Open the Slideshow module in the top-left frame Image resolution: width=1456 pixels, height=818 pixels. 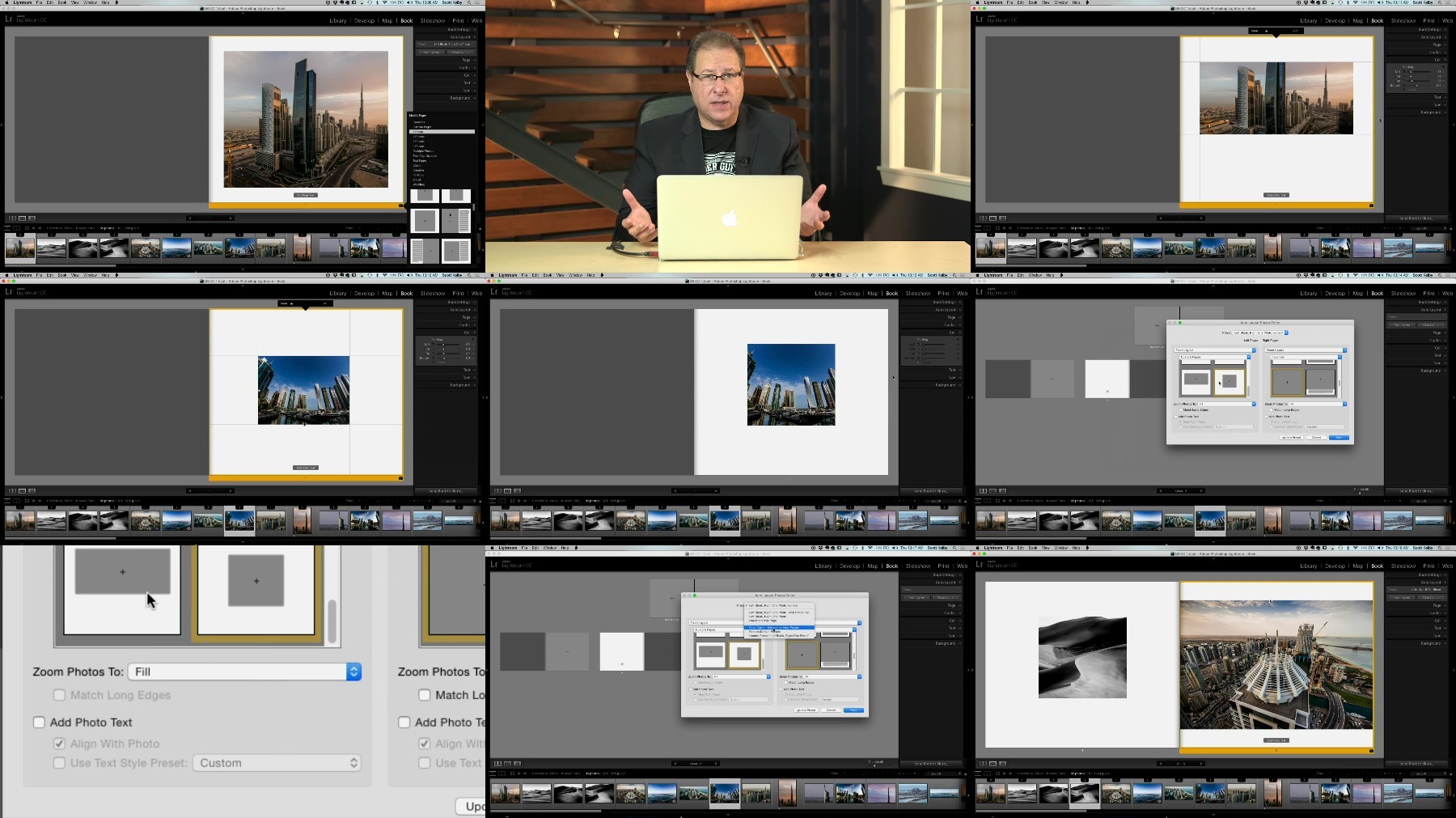click(433, 21)
